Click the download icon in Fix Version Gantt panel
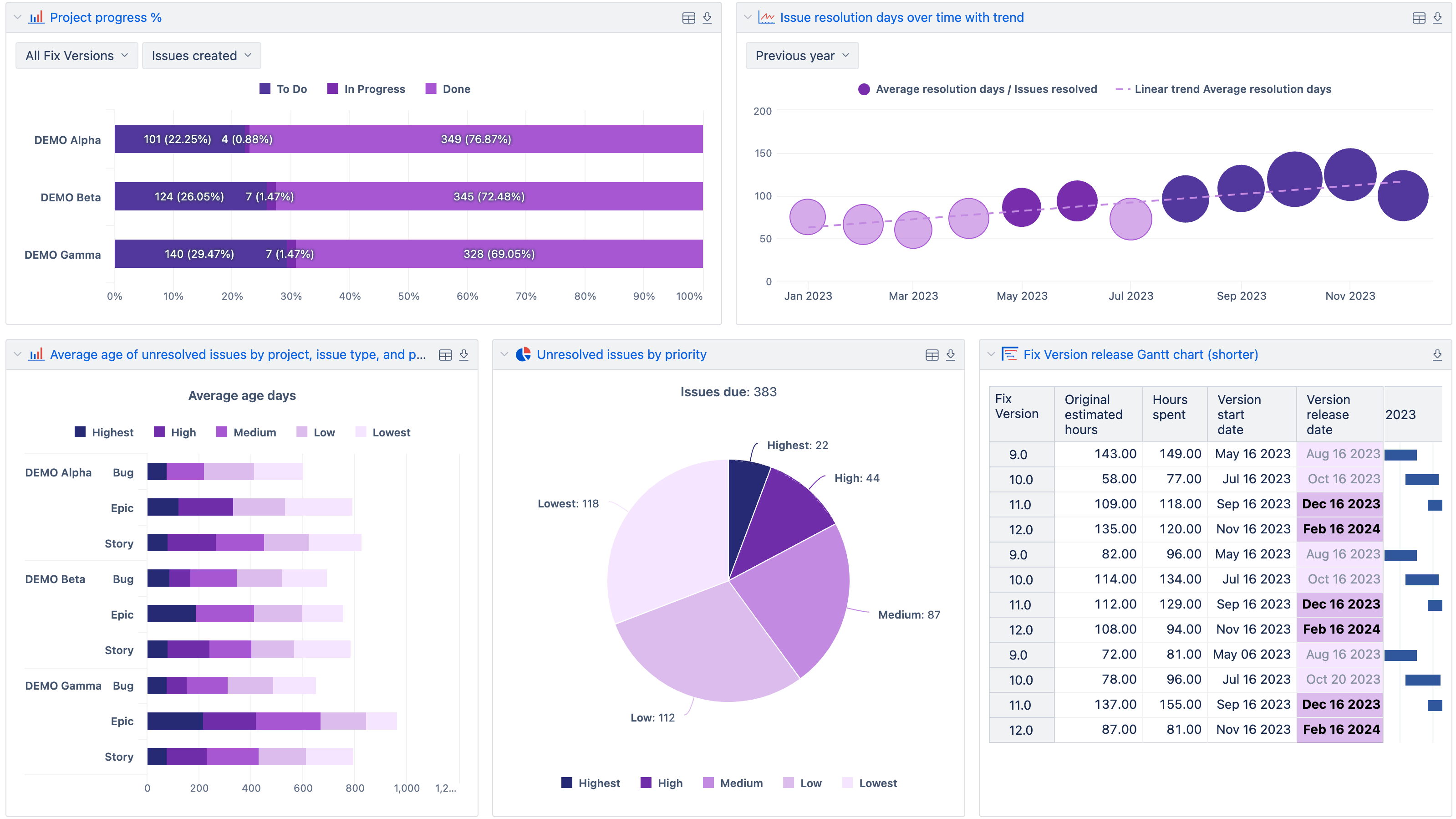Screen dimensions: 1456x819 1438,354
